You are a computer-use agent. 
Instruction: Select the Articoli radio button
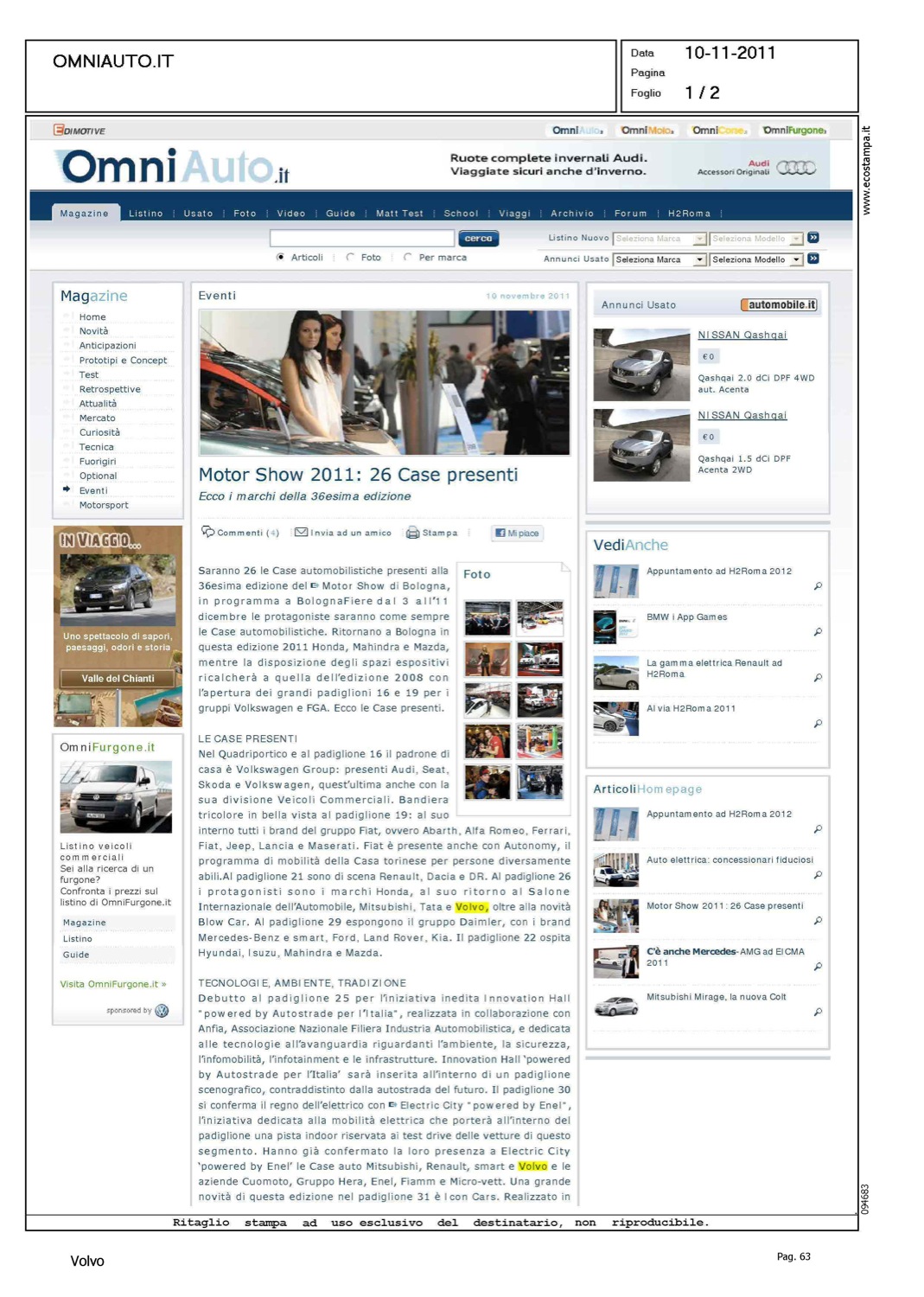tap(280, 258)
